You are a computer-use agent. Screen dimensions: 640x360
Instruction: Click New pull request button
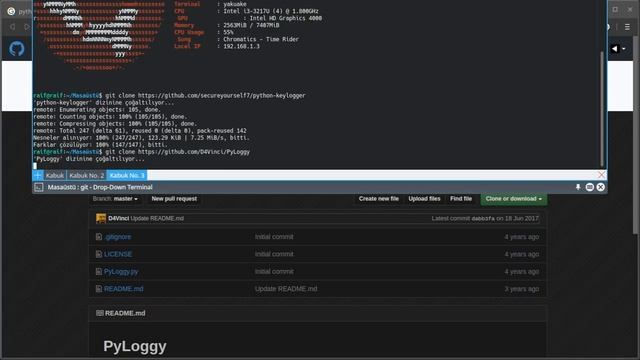tap(174, 199)
